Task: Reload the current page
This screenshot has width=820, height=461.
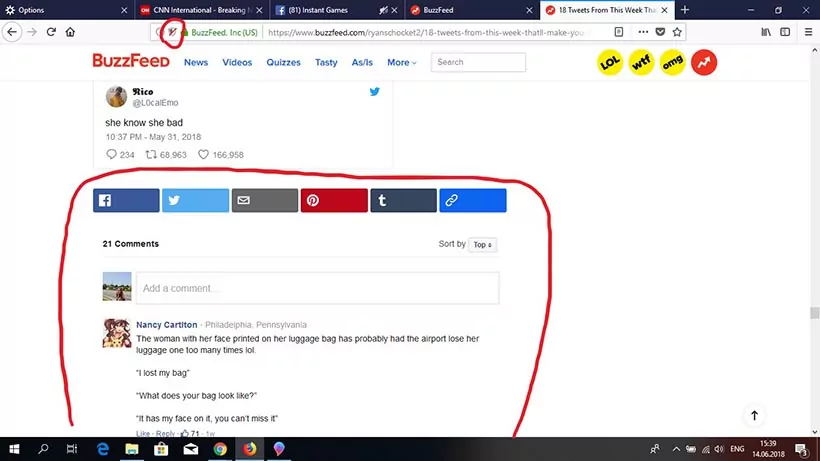Action: coord(51,32)
